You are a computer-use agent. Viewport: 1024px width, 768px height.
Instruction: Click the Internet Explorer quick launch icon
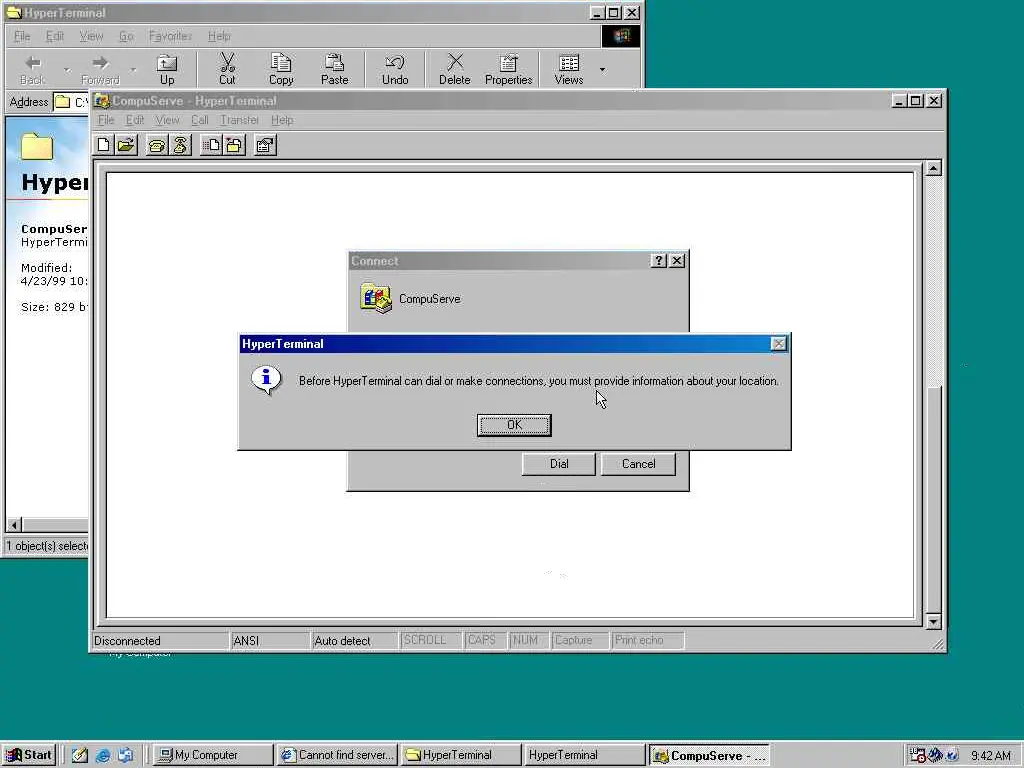click(103, 755)
